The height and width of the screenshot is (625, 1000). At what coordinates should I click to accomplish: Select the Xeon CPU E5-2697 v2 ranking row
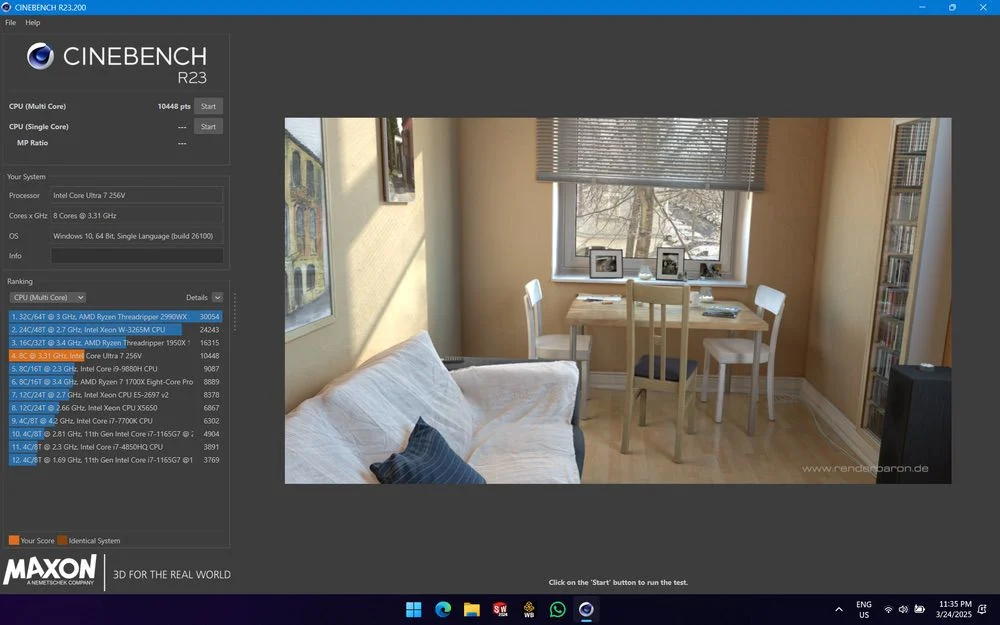(115, 395)
